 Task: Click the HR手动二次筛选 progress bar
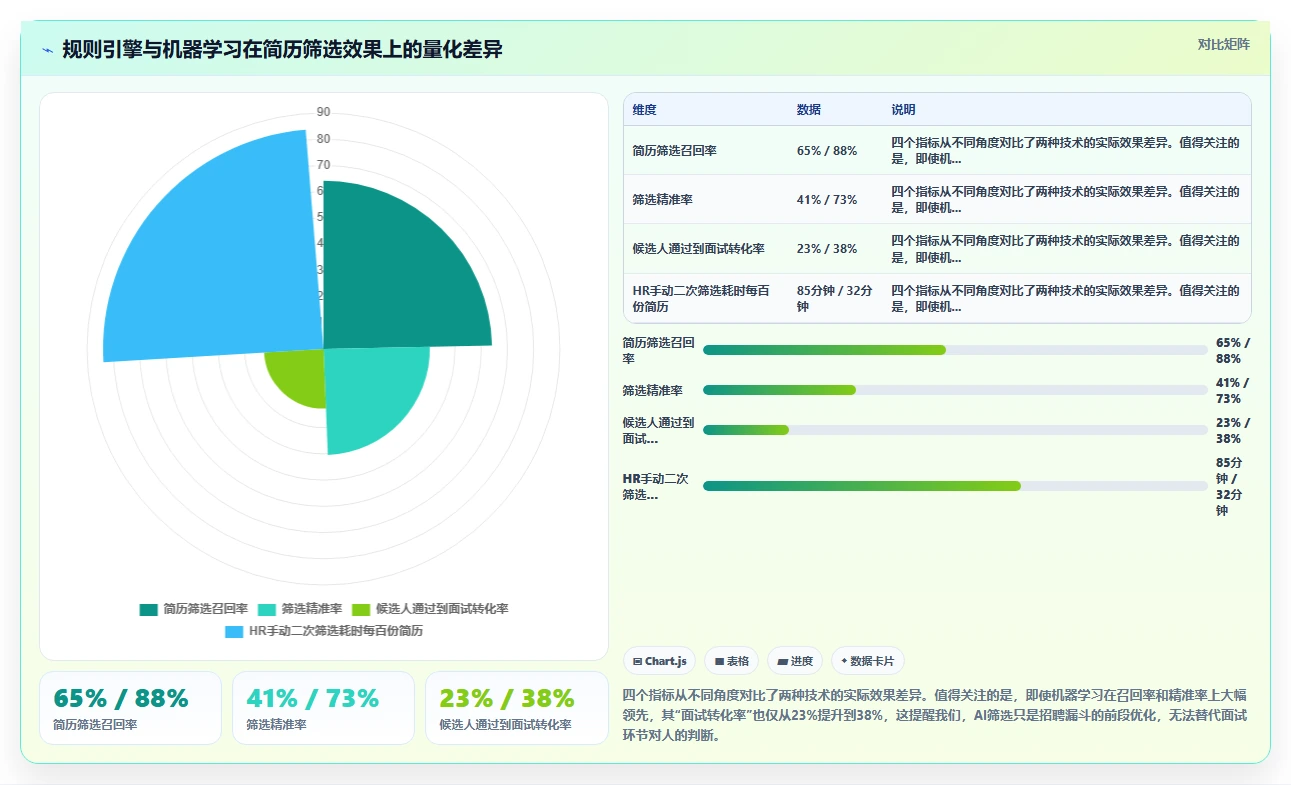[x=955, y=486]
